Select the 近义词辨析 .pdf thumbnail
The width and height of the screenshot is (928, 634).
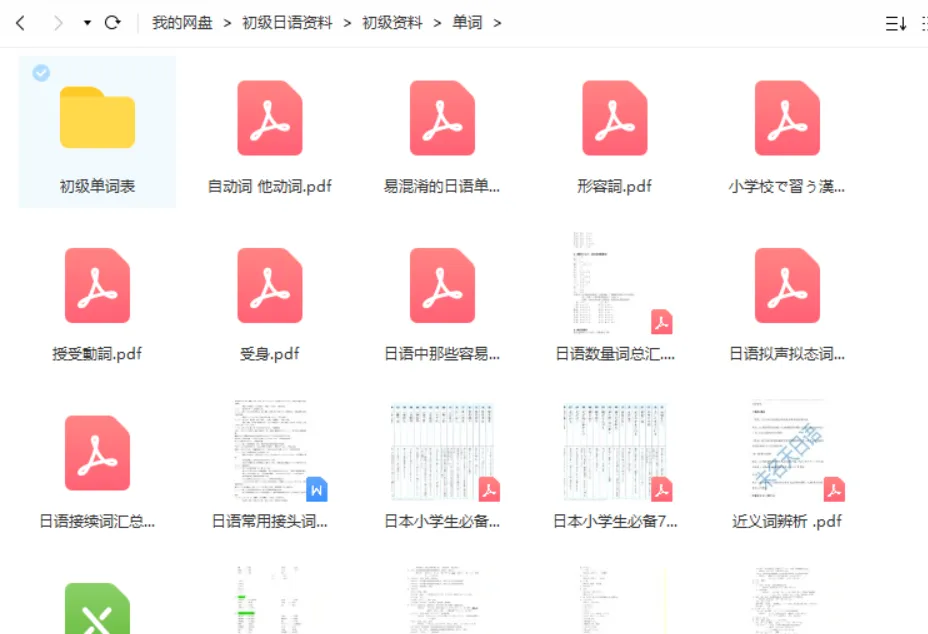(796, 450)
